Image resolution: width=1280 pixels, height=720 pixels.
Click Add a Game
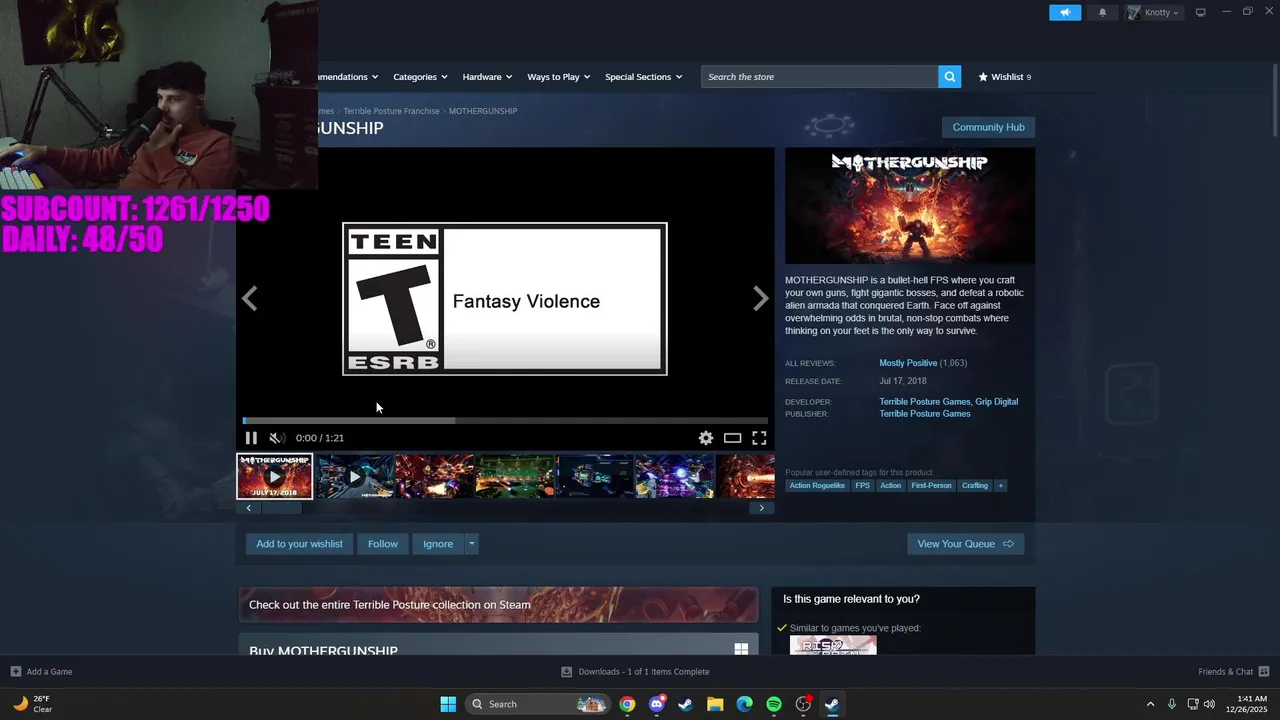(41, 672)
